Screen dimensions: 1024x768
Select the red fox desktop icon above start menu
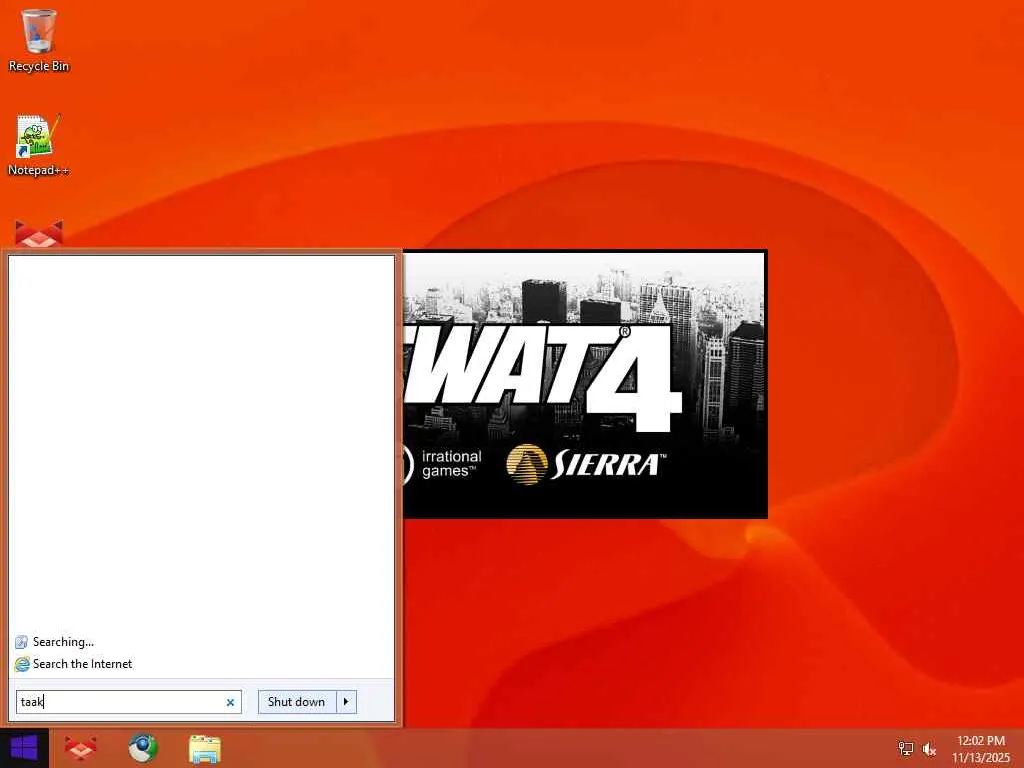(x=39, y=234)
